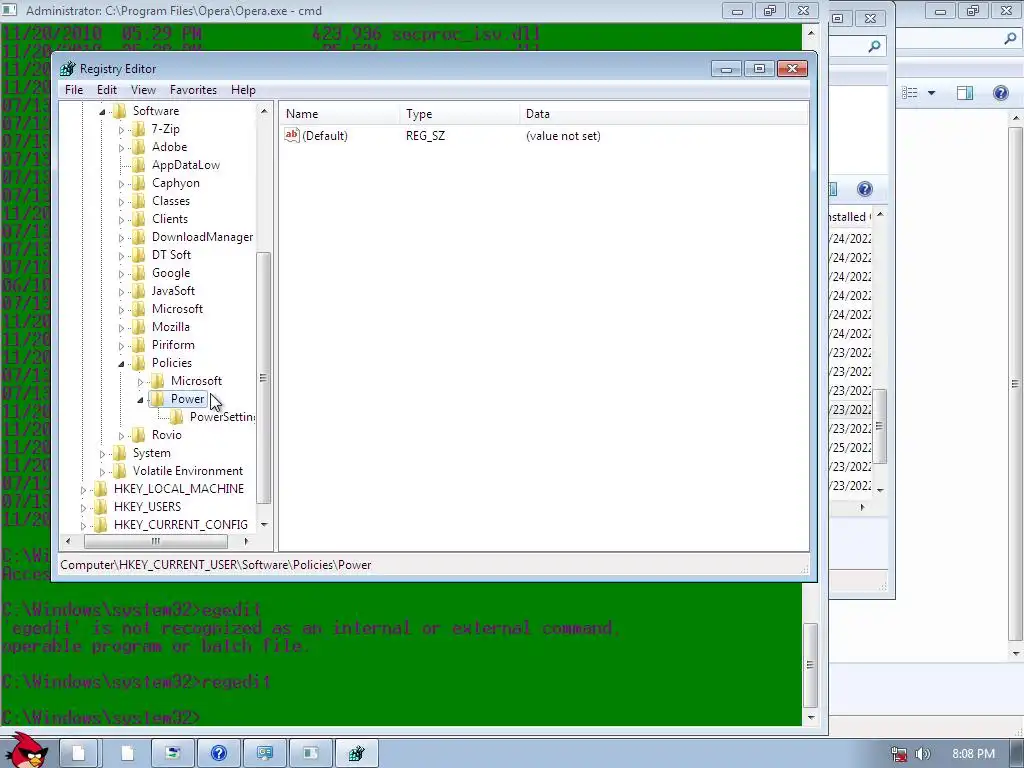Open the second blank document taskbar icon
This screenshot has height=768, width=1024.
127,754
